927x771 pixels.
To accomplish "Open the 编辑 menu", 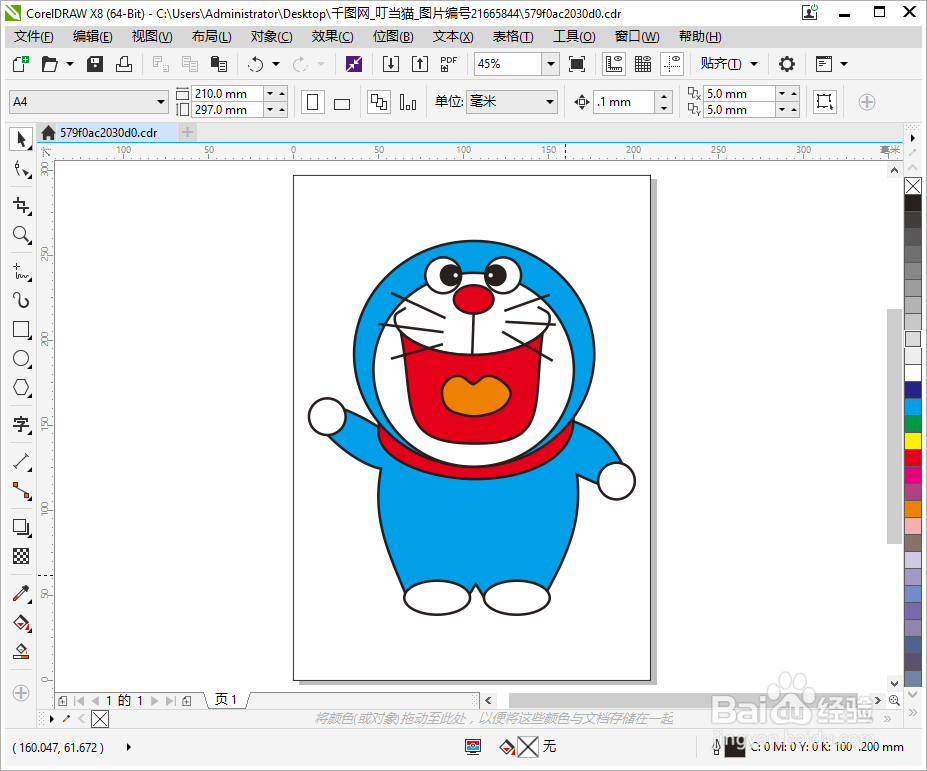I will click(x=92, y=37).
